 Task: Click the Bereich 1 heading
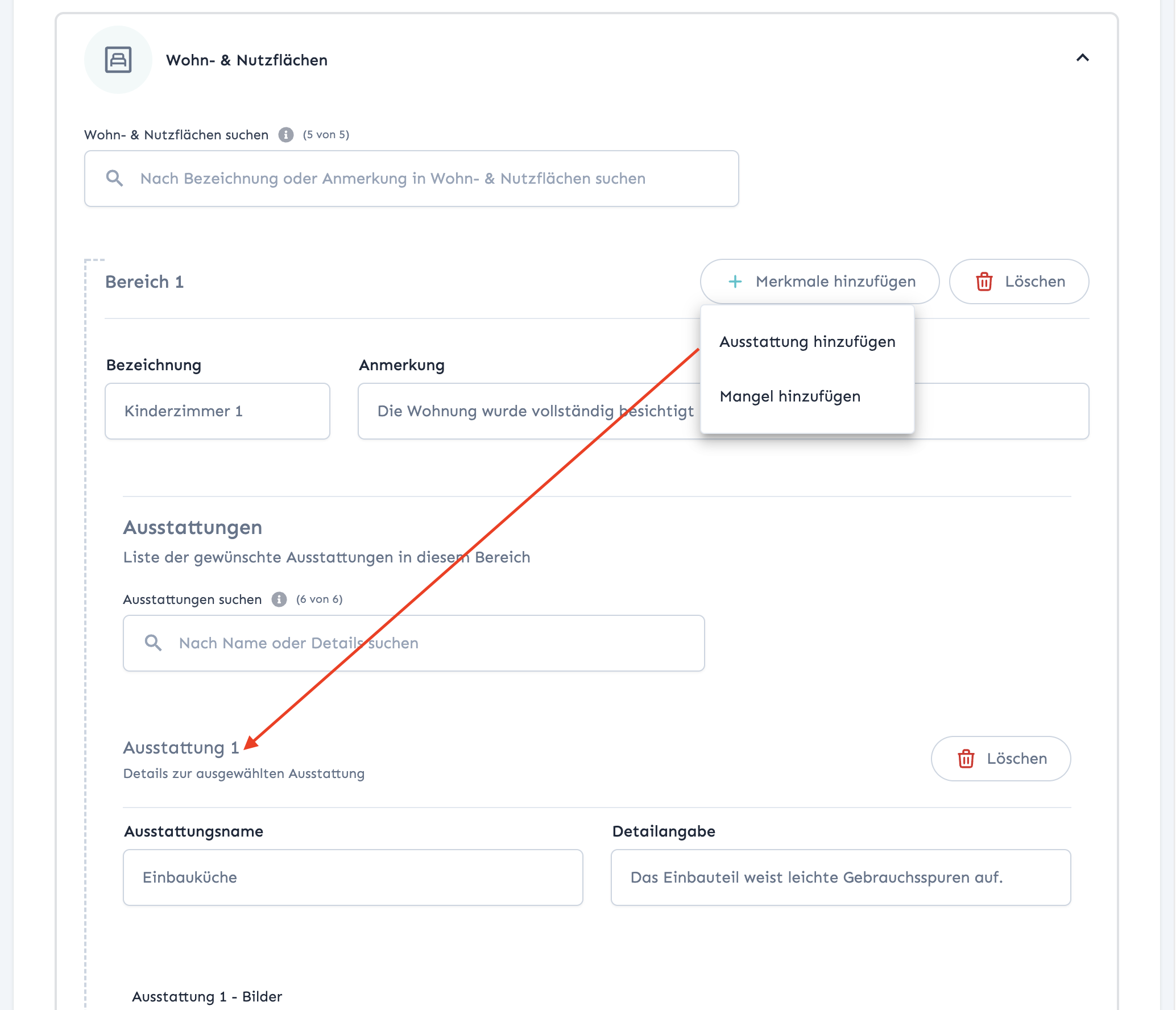click(x=144, y=282)
